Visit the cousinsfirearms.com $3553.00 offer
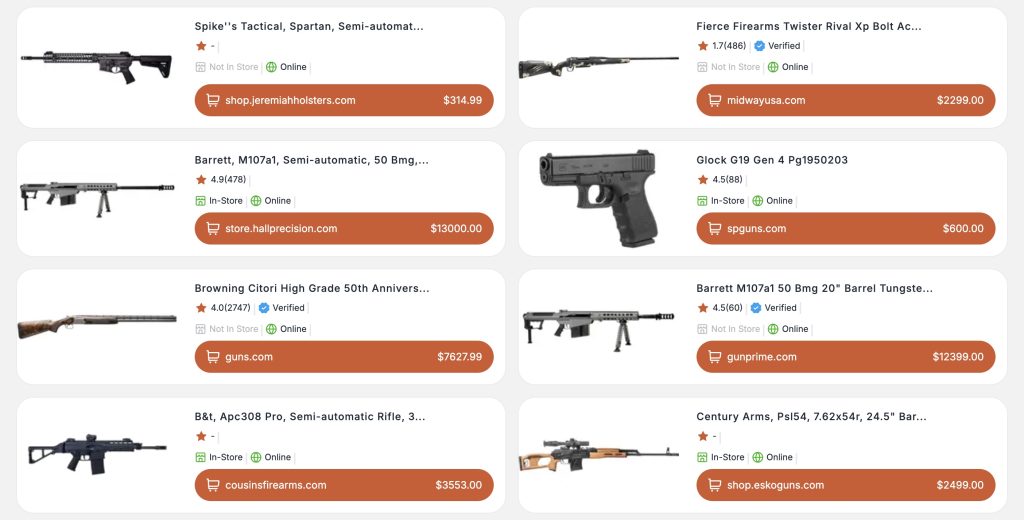This screenshot has height=520, width=1024. (344, 485)
